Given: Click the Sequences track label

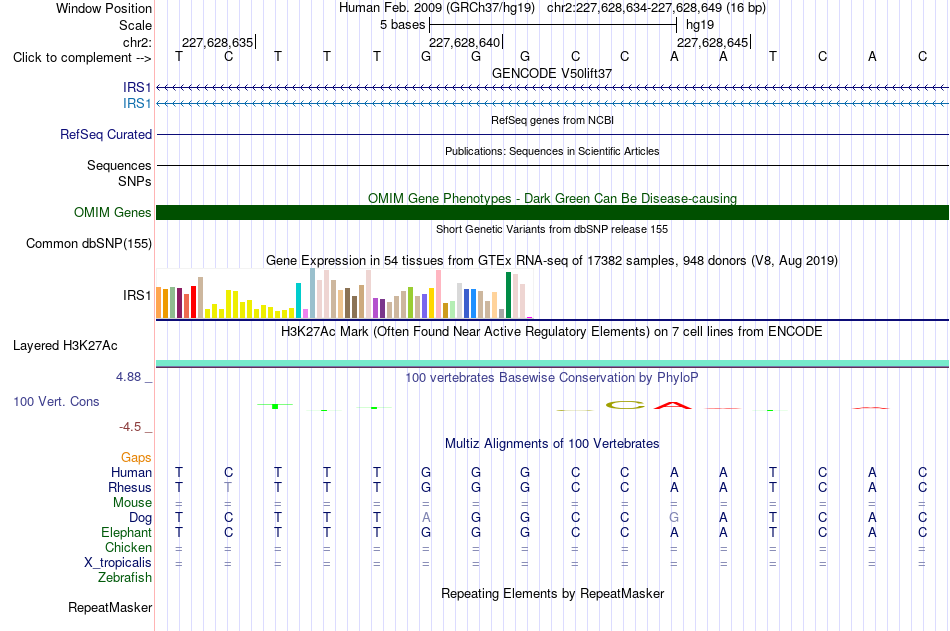Looking at the screenshot, I should [119, 165].
